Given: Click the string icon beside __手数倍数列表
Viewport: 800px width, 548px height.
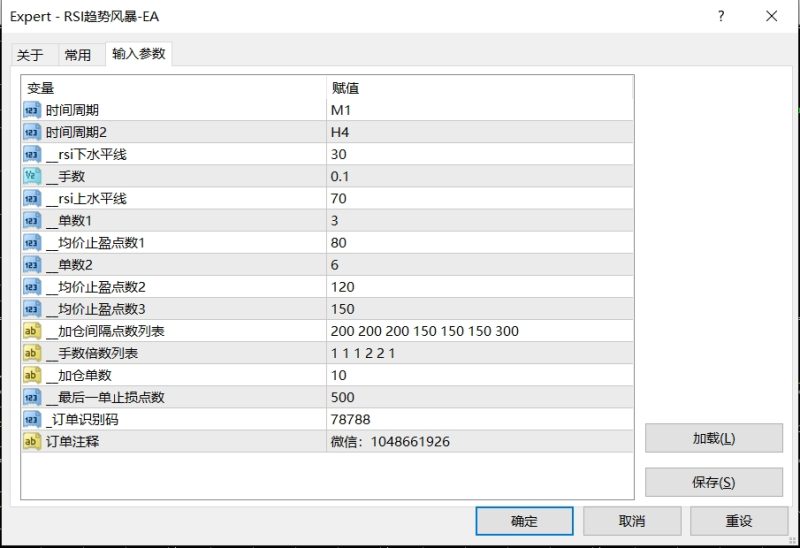Looking at the screenshot, I should click(x=32, y=353).
